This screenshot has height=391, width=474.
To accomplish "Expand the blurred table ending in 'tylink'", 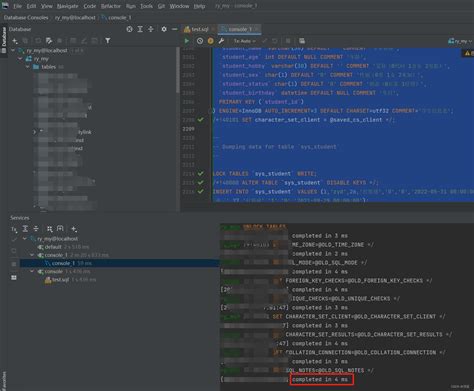I will pyautogui.click(x=34, y=132).
